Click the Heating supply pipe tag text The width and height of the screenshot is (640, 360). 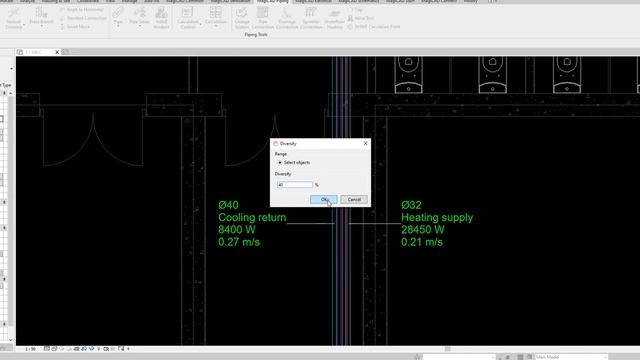437,218
